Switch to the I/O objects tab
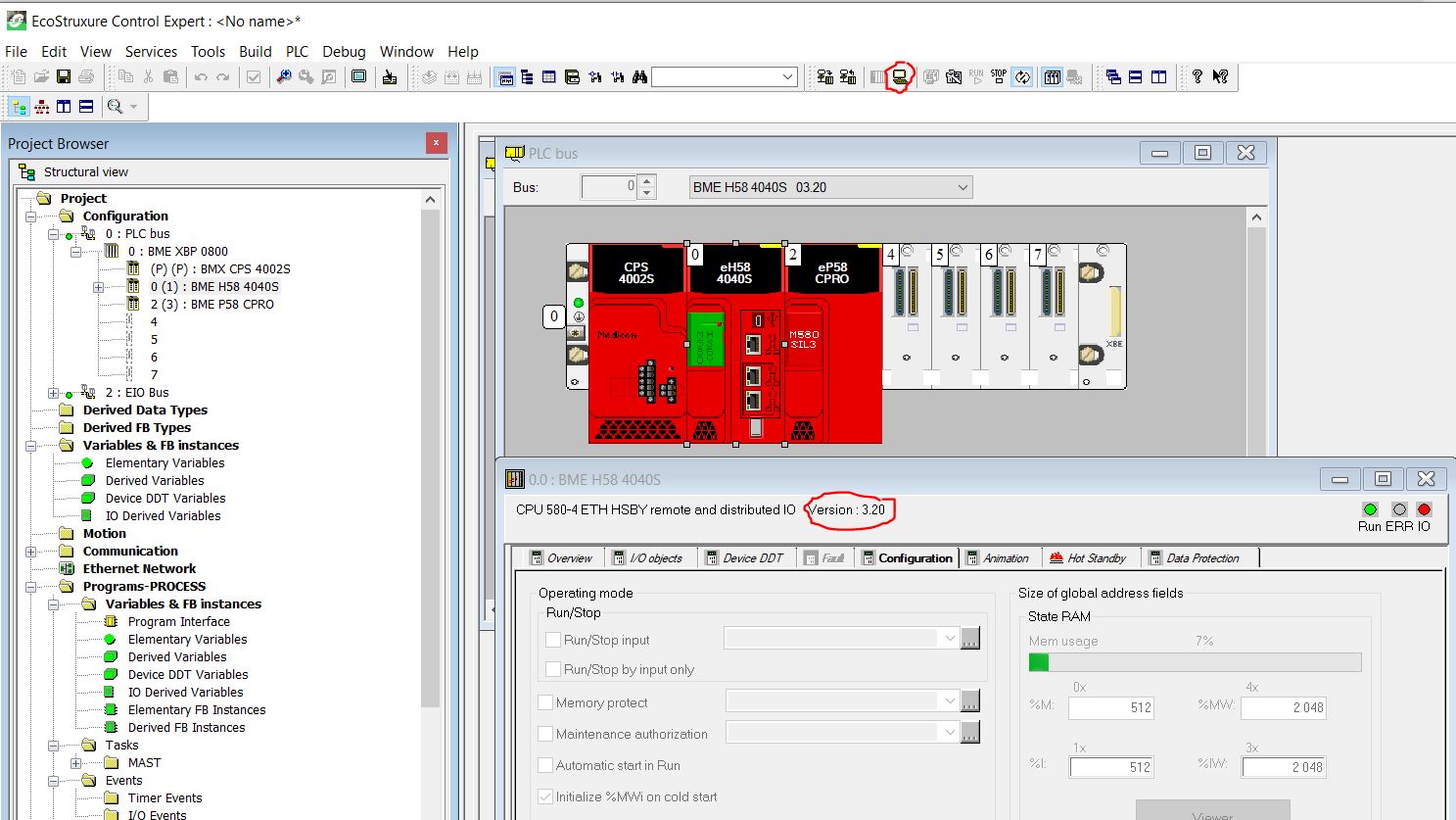This screenshot has width=1456, height=820. (x=647, y=558)
